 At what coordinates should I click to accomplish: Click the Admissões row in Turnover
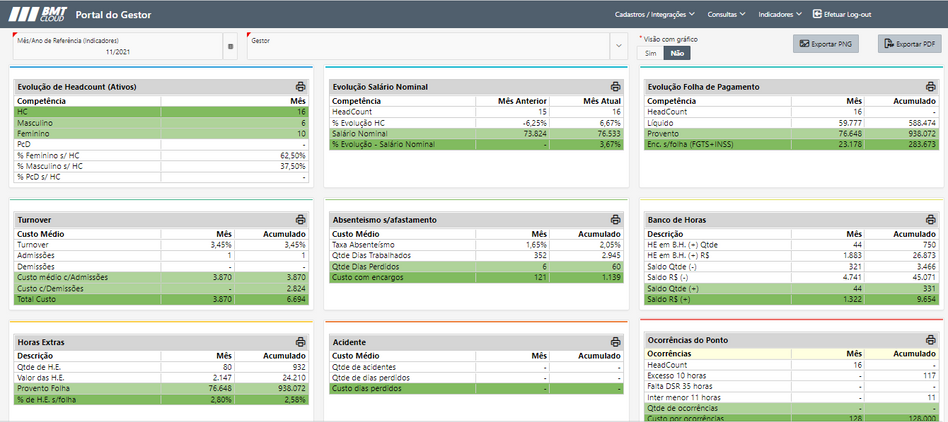point(161,256)
